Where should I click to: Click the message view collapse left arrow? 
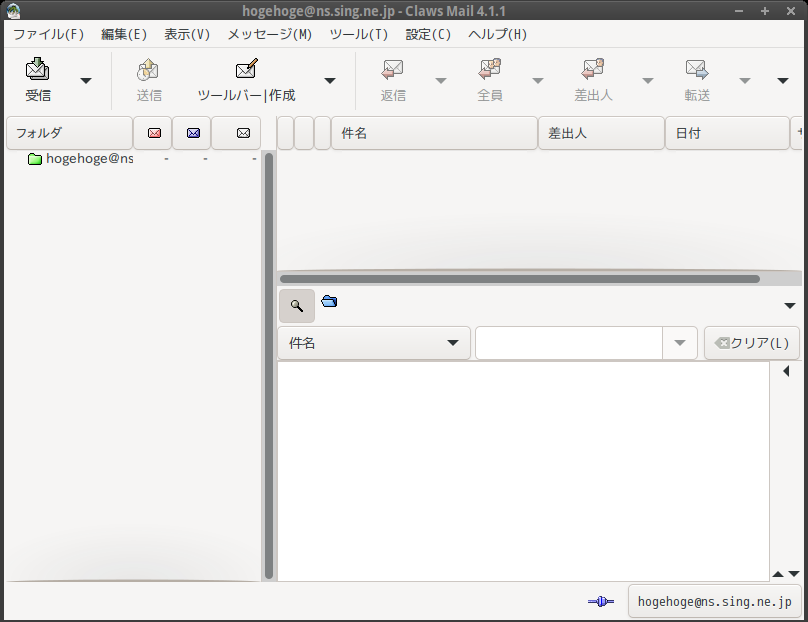[786, 371]
